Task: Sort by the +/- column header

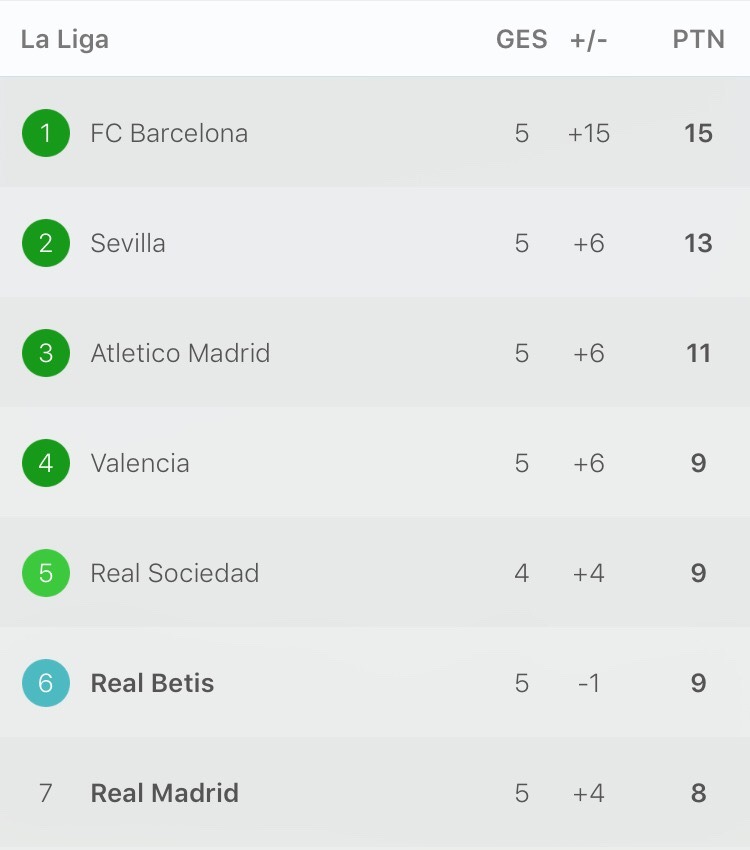Action: 589,40
